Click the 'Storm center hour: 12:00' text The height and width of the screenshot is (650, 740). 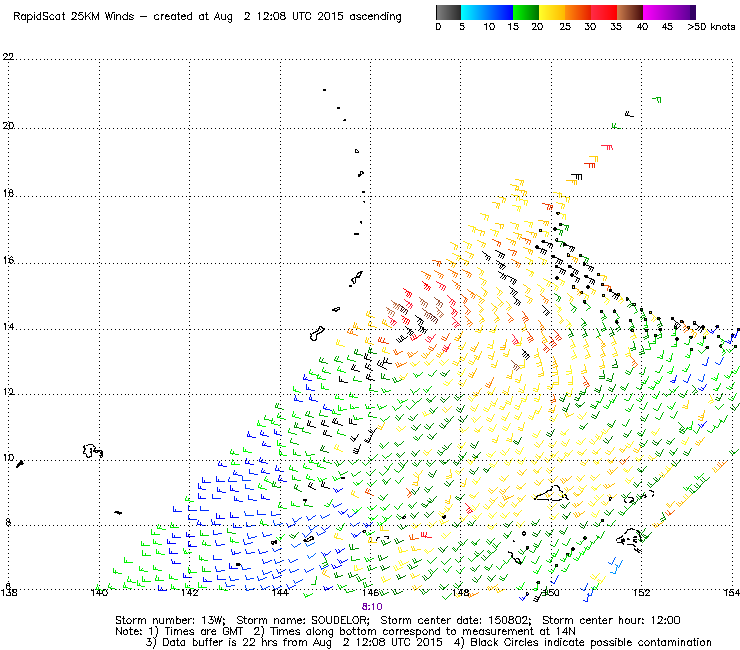coord(611,620)
